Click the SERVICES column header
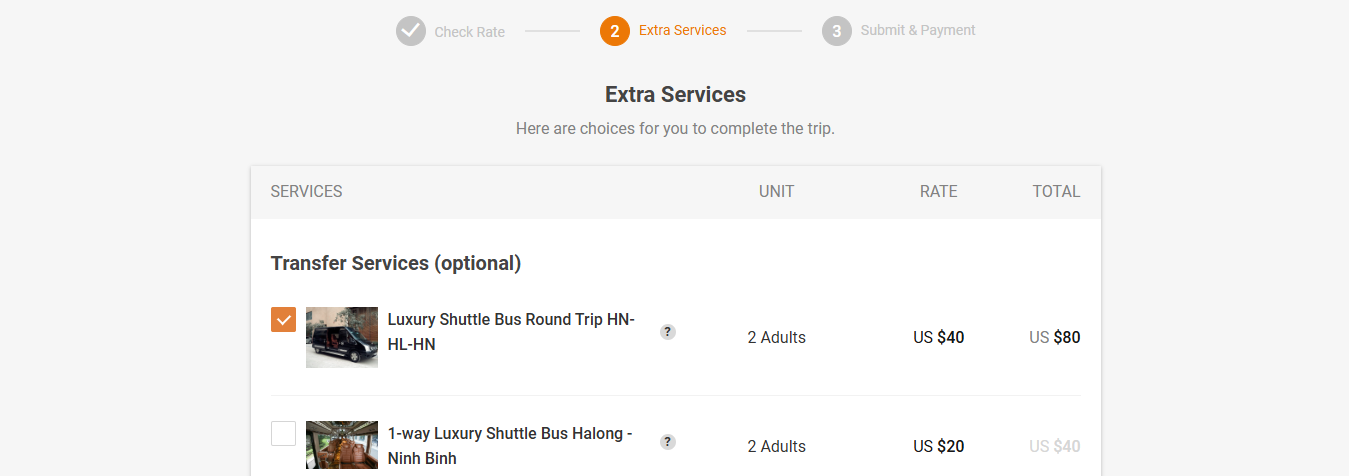 [306, 191]
